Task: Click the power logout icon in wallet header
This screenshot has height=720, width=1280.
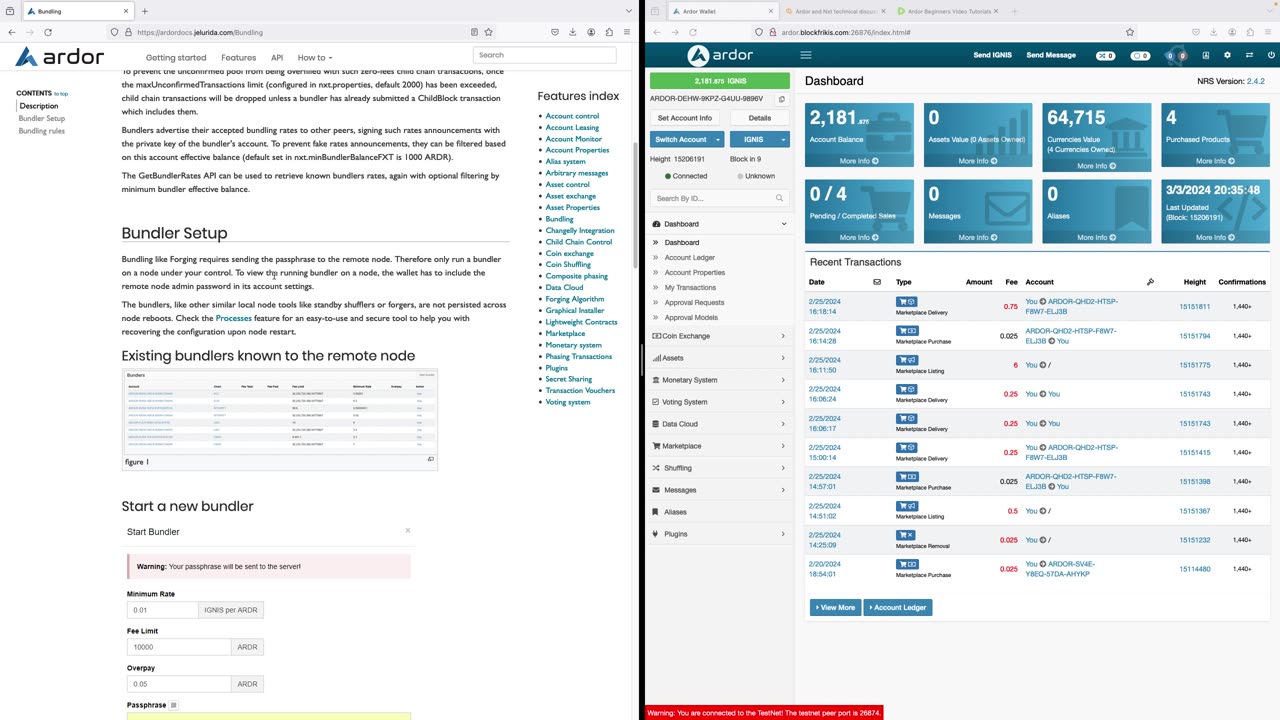Action: coord(1271,55)
